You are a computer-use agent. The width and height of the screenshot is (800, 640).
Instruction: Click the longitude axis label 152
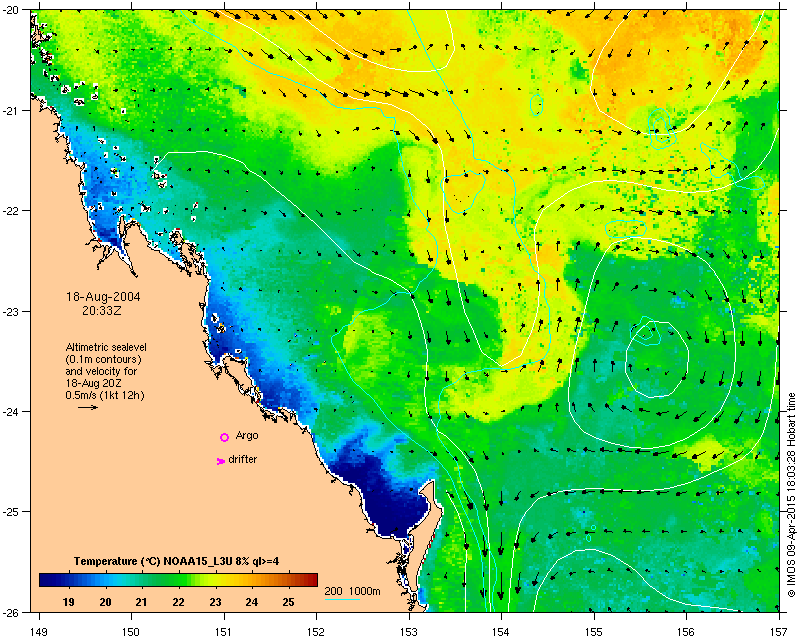316,632
